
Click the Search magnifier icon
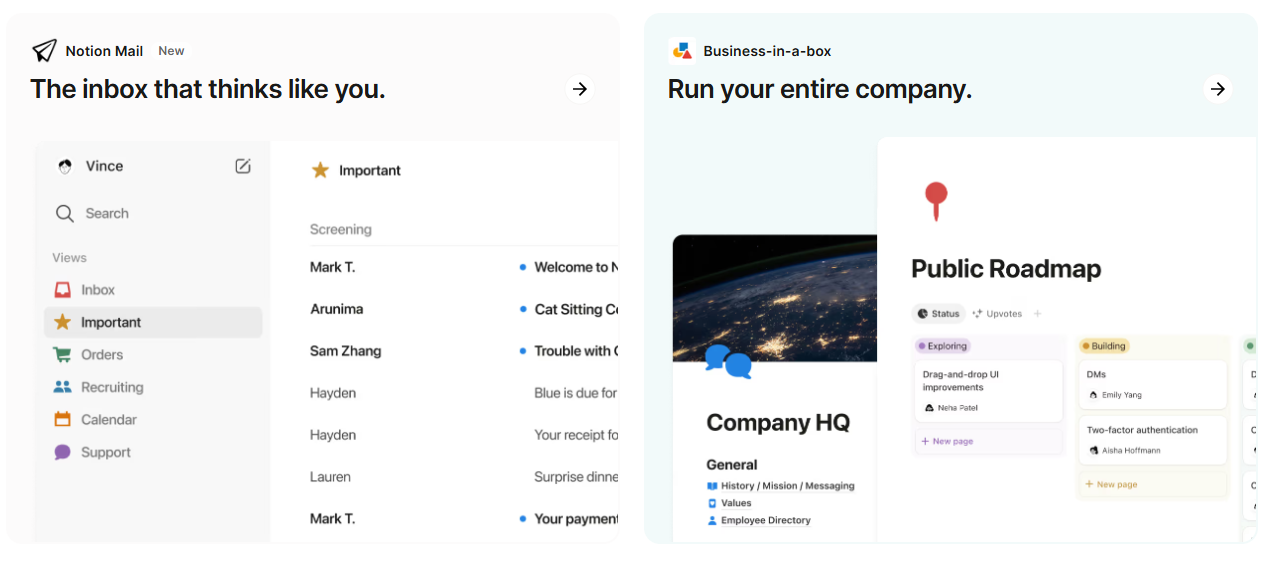pos(65,213)
